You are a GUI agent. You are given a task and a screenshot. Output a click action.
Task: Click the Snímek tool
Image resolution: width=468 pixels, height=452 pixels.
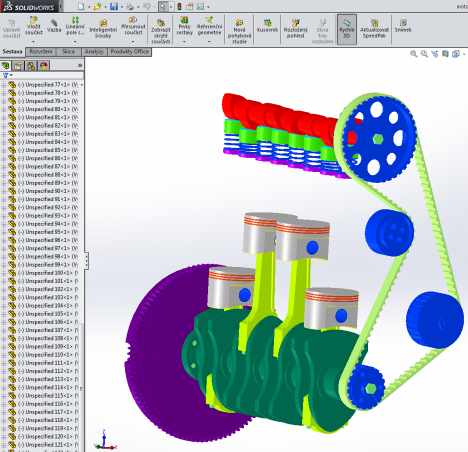[403, 26]
